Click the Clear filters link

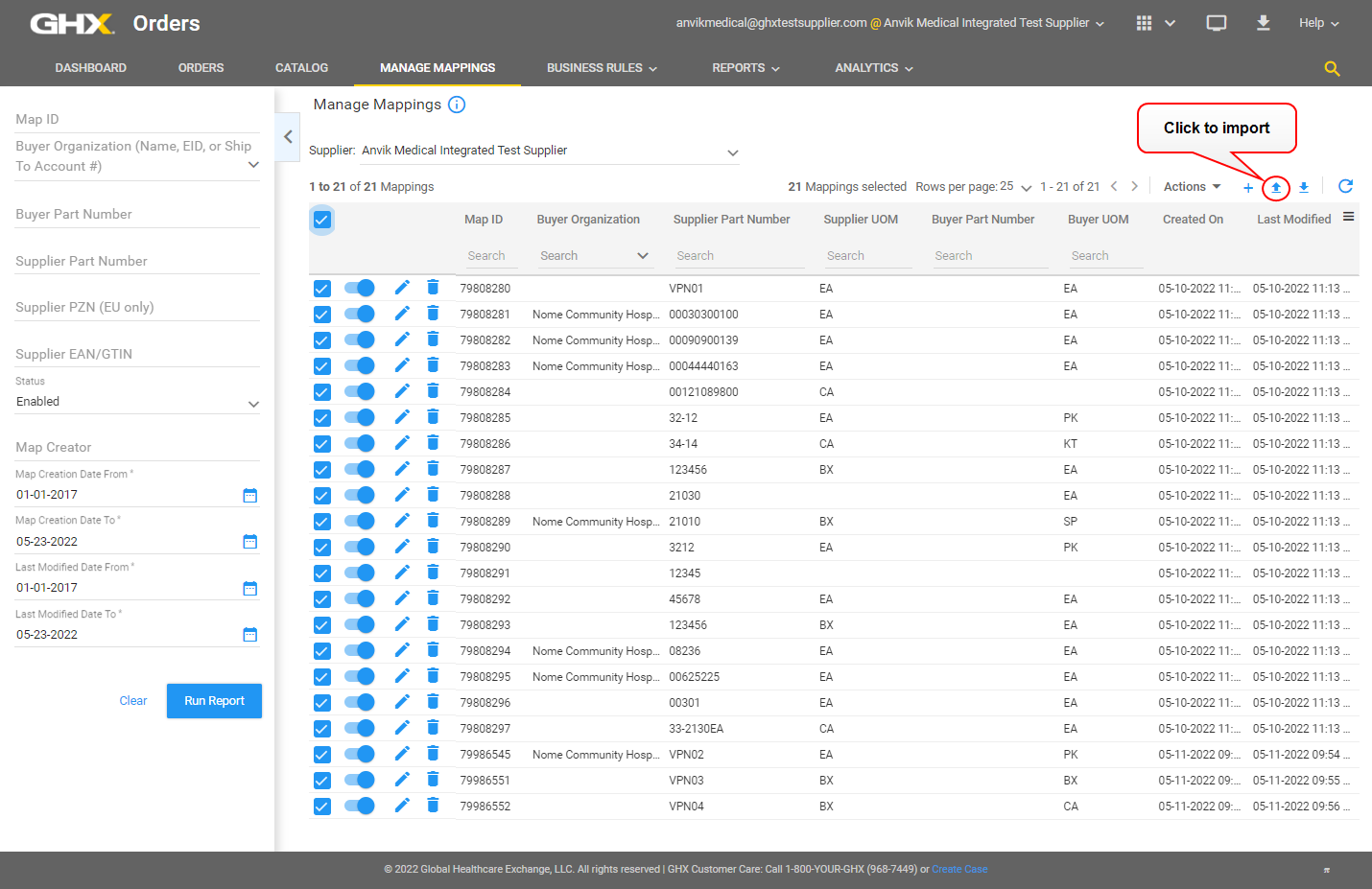133,701
